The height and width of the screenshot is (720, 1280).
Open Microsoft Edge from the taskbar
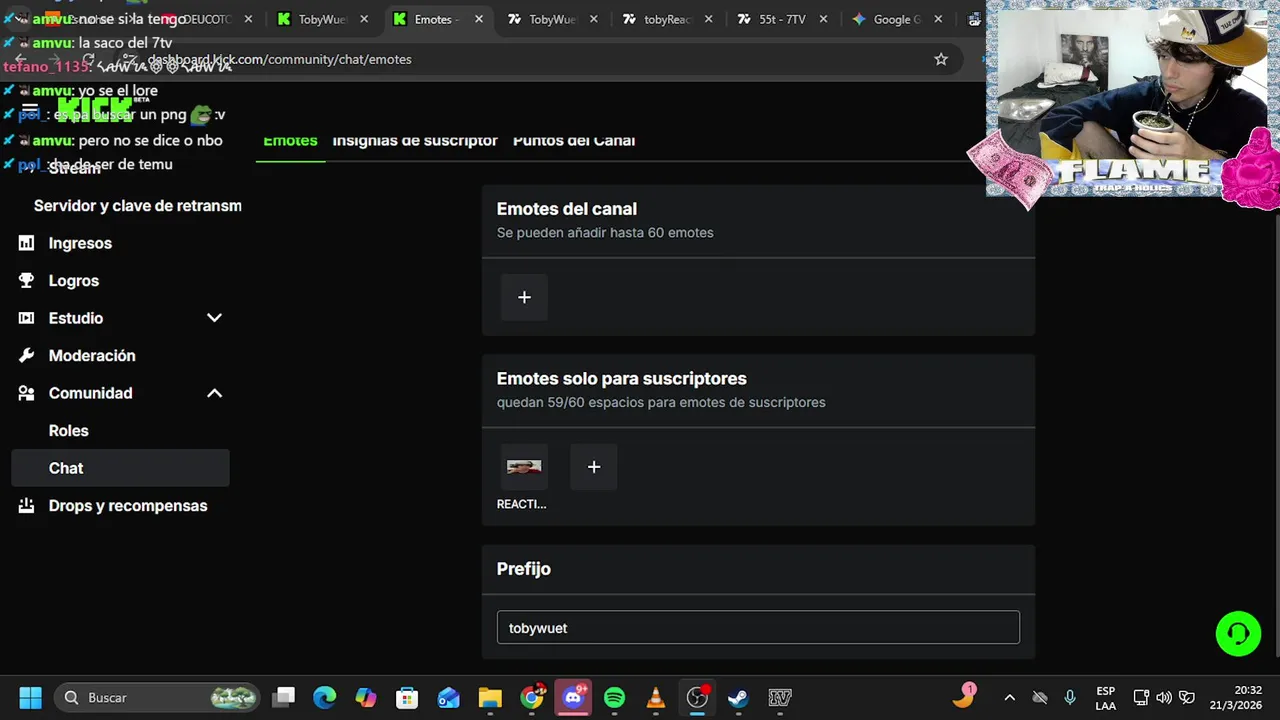tap(325, 697)
